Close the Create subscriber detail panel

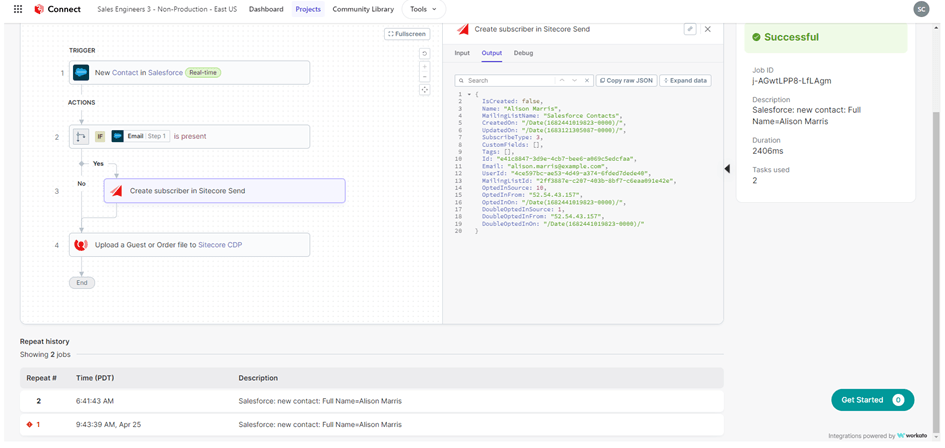coord(708,29)
